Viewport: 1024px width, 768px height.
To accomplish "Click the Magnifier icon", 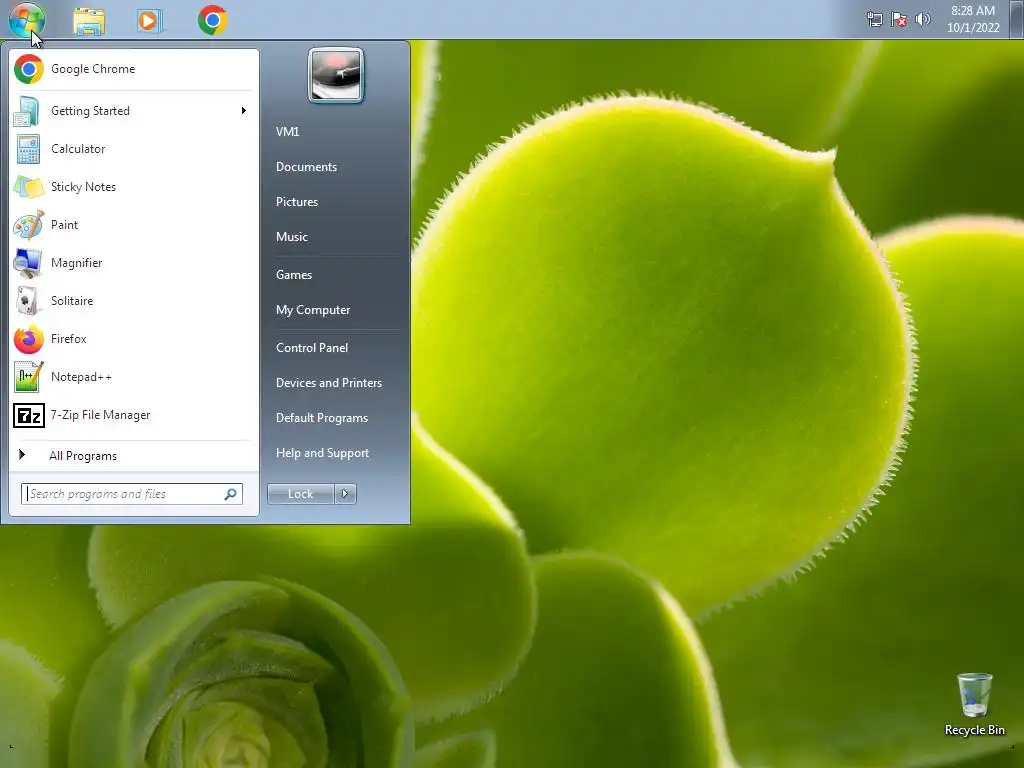I will click(x=27, y=263).
